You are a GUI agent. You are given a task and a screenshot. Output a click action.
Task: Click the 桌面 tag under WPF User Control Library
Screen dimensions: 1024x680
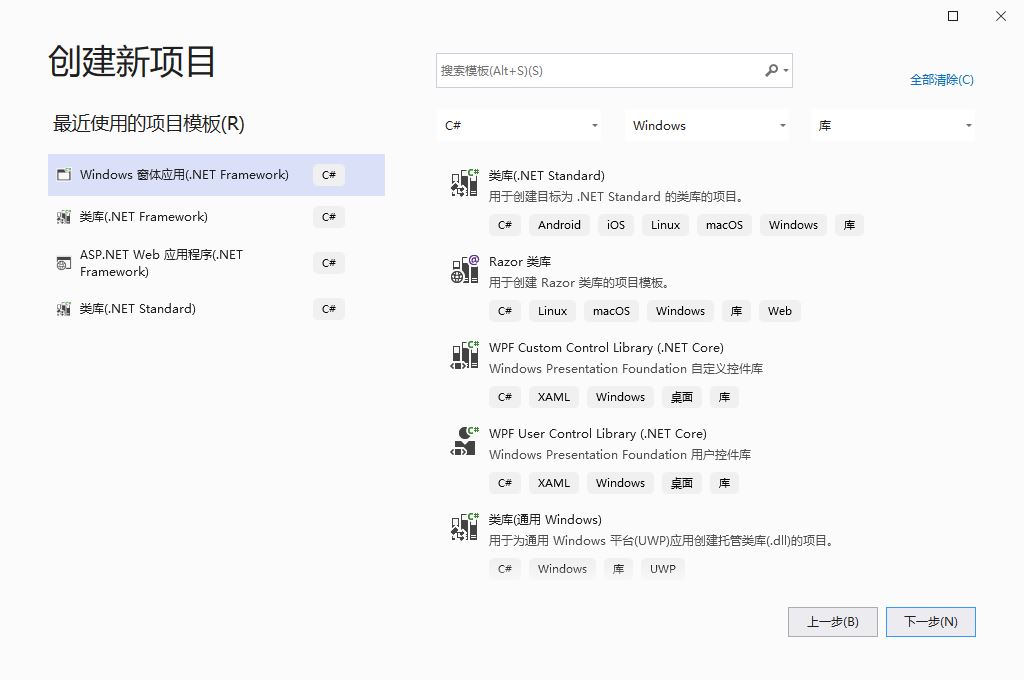point(682,483)
